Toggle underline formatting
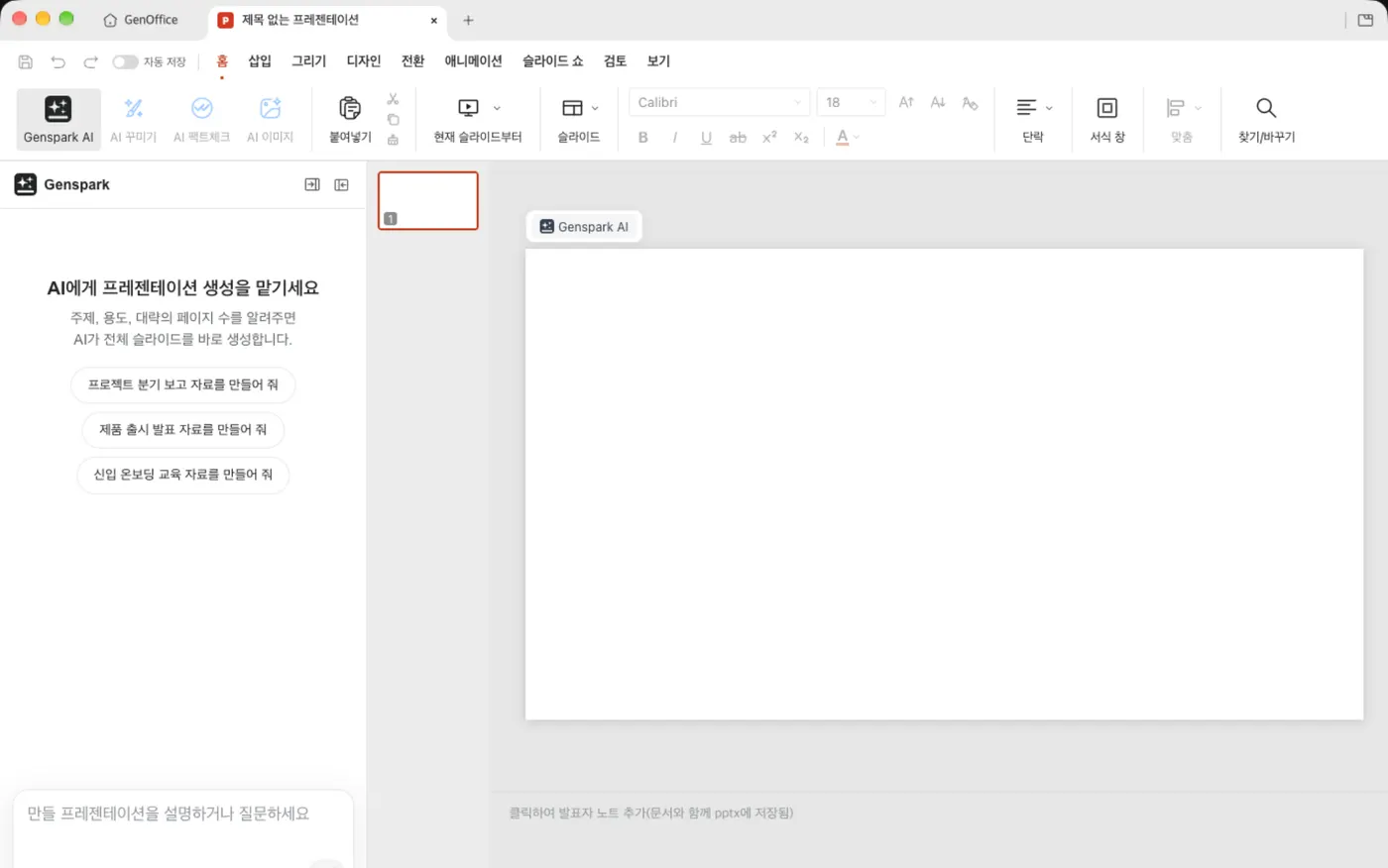Screen dimensions: 1388x868 pos(706,138)
